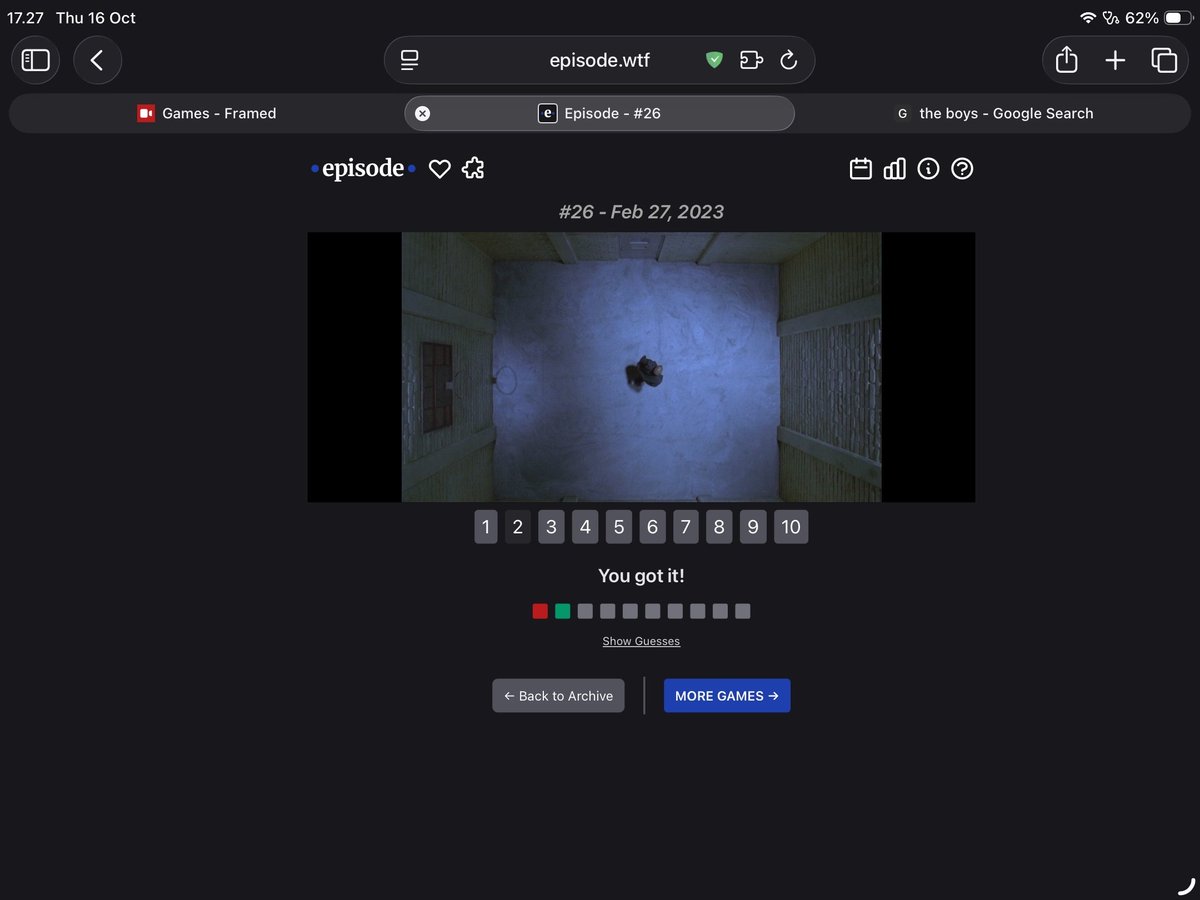Screen dimensions: 1200x900
Task: Switch to the boys - Google Search tab
Action: (x=994, y=113)
